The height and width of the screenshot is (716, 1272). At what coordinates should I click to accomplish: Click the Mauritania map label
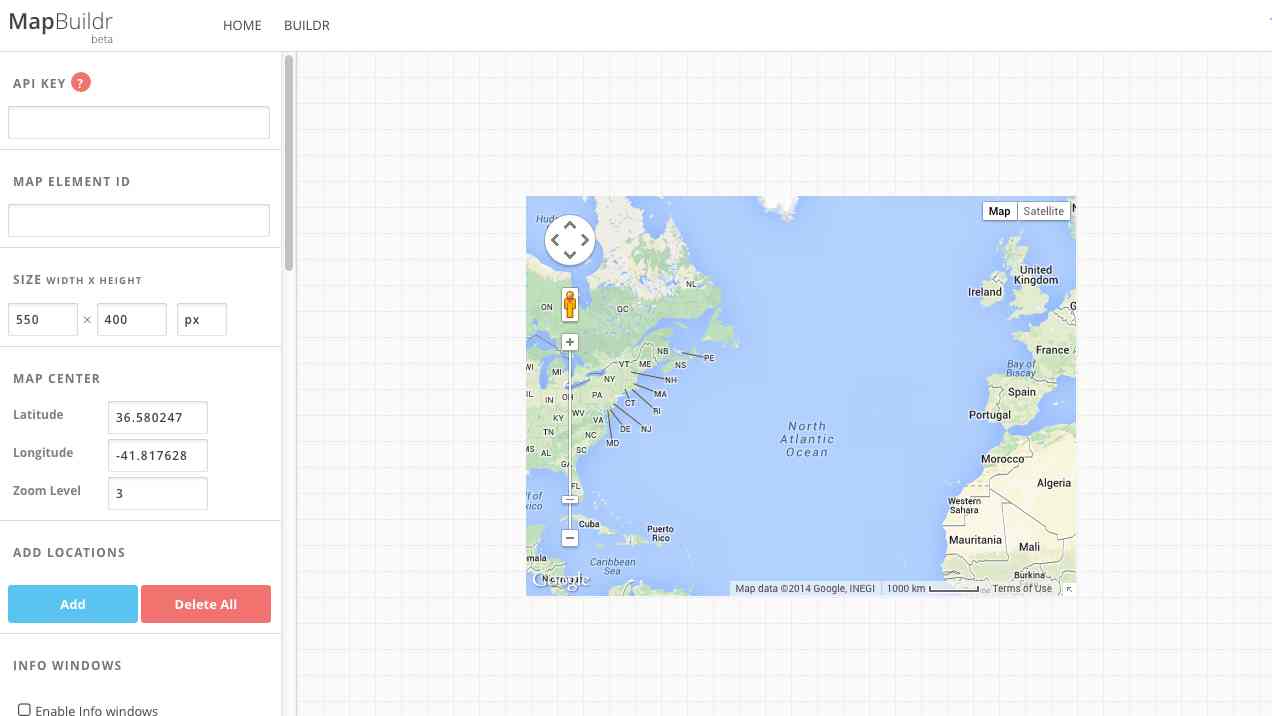[975, 540]
